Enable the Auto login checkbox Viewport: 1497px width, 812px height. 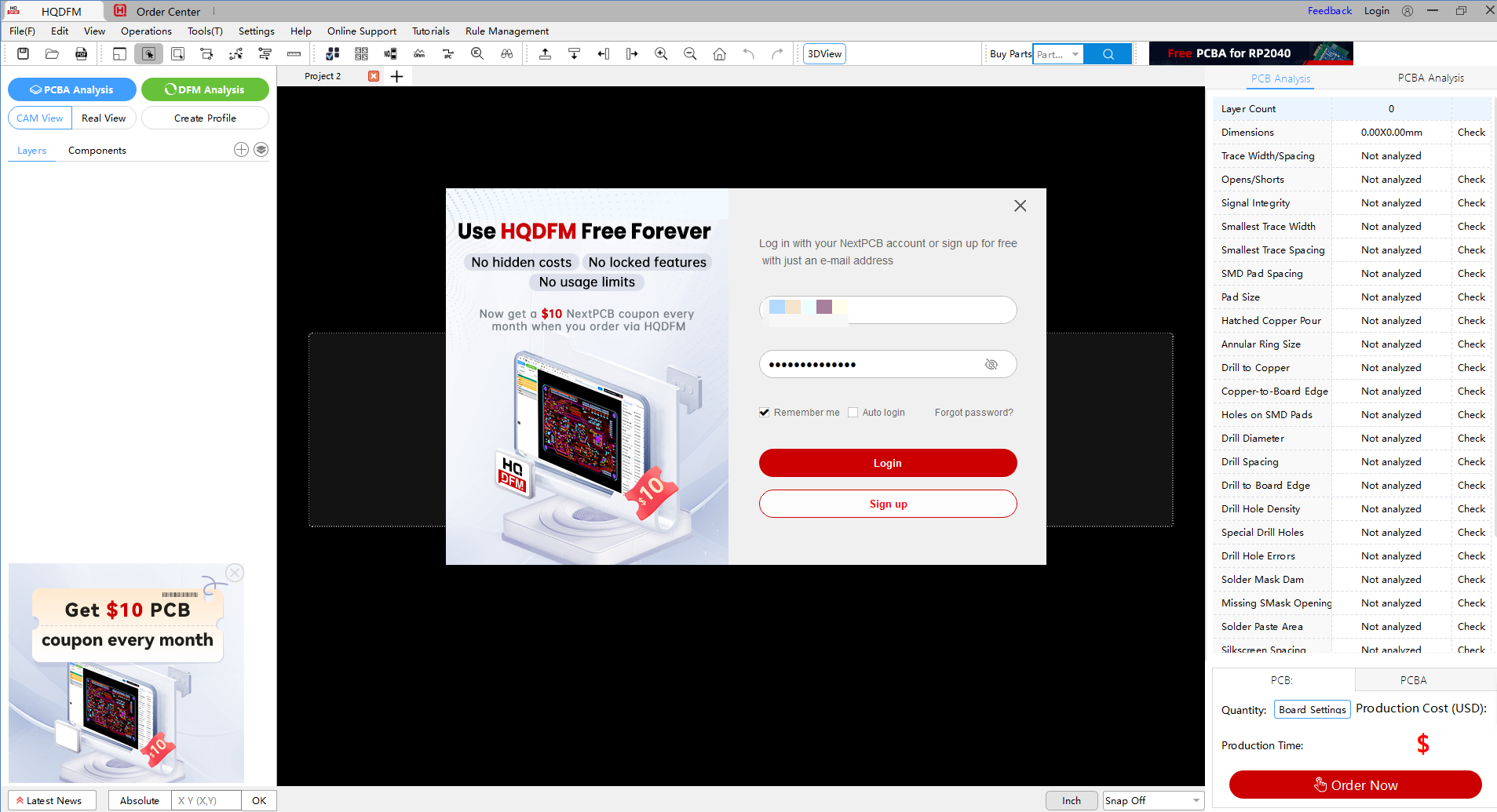(x=853, y=413)
